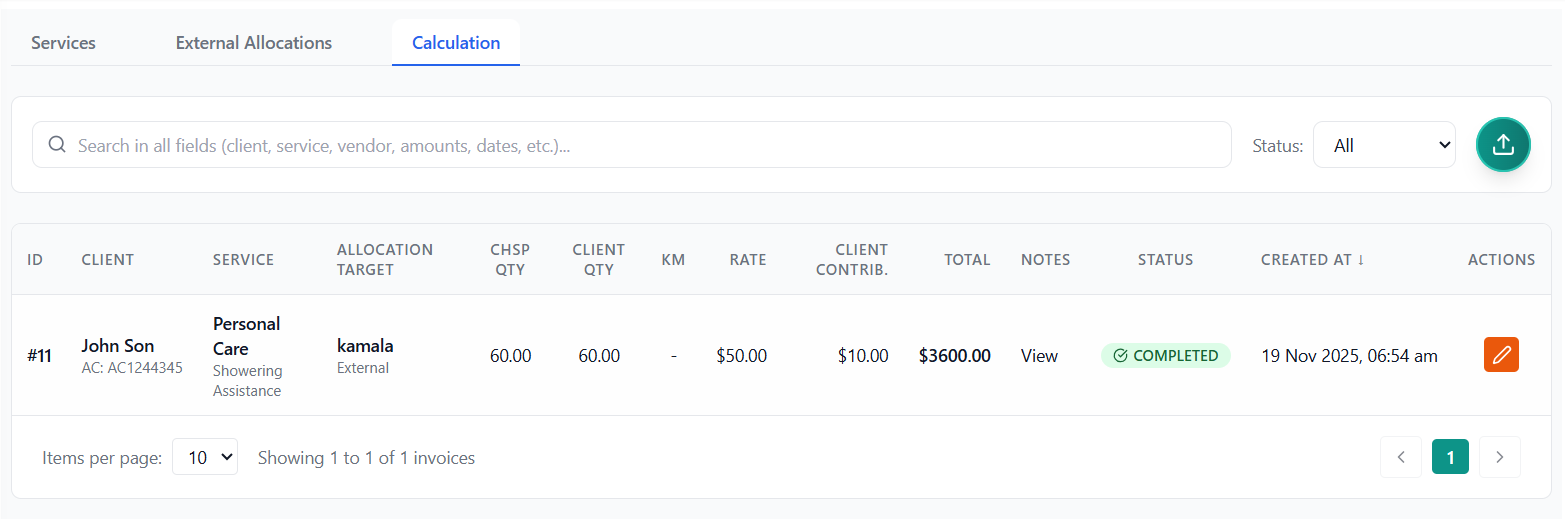Click the Total column header
The image size is (1565, 519).
coord(966,260)
